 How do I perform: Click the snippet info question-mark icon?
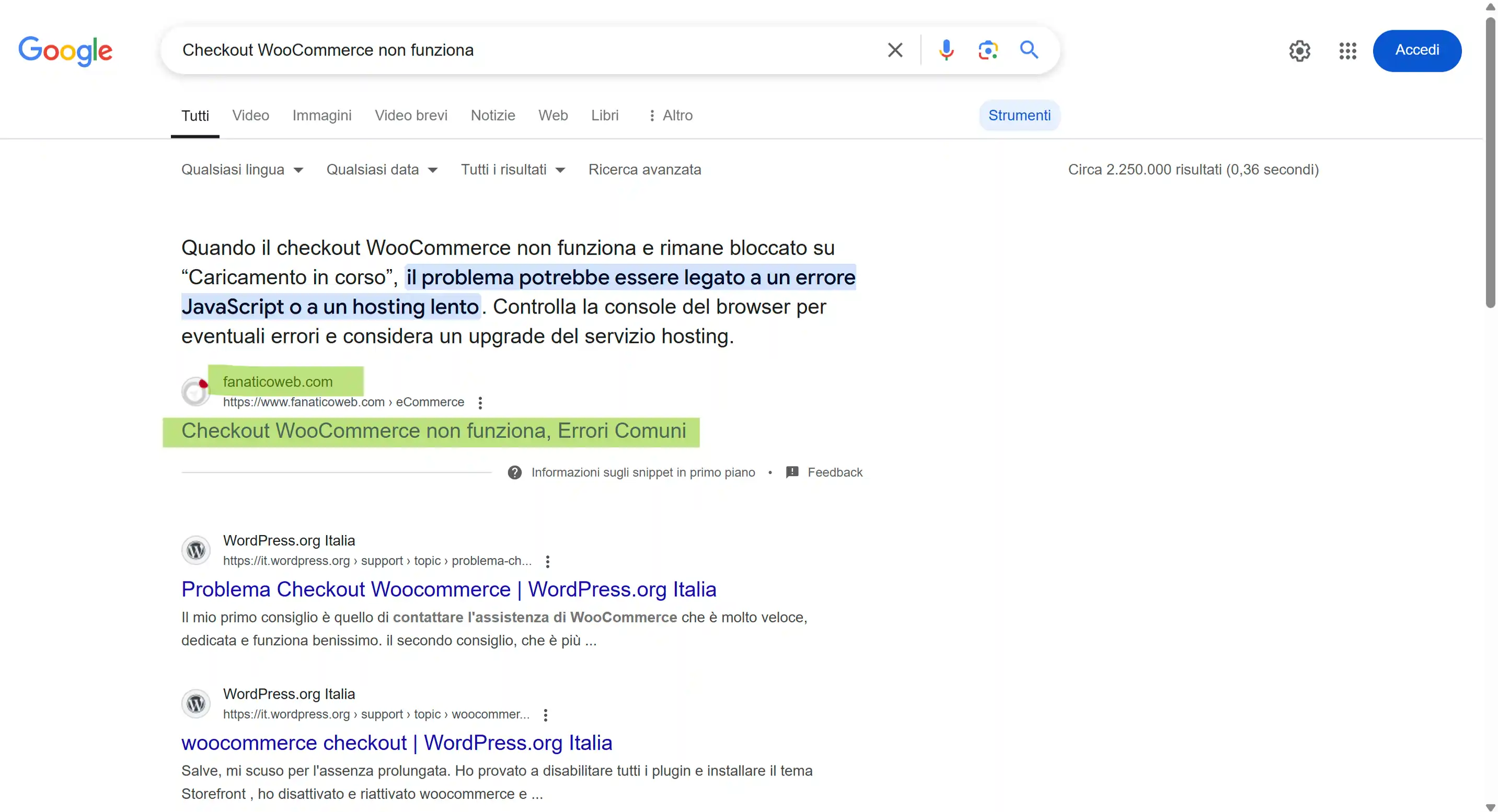pos(515,472)
